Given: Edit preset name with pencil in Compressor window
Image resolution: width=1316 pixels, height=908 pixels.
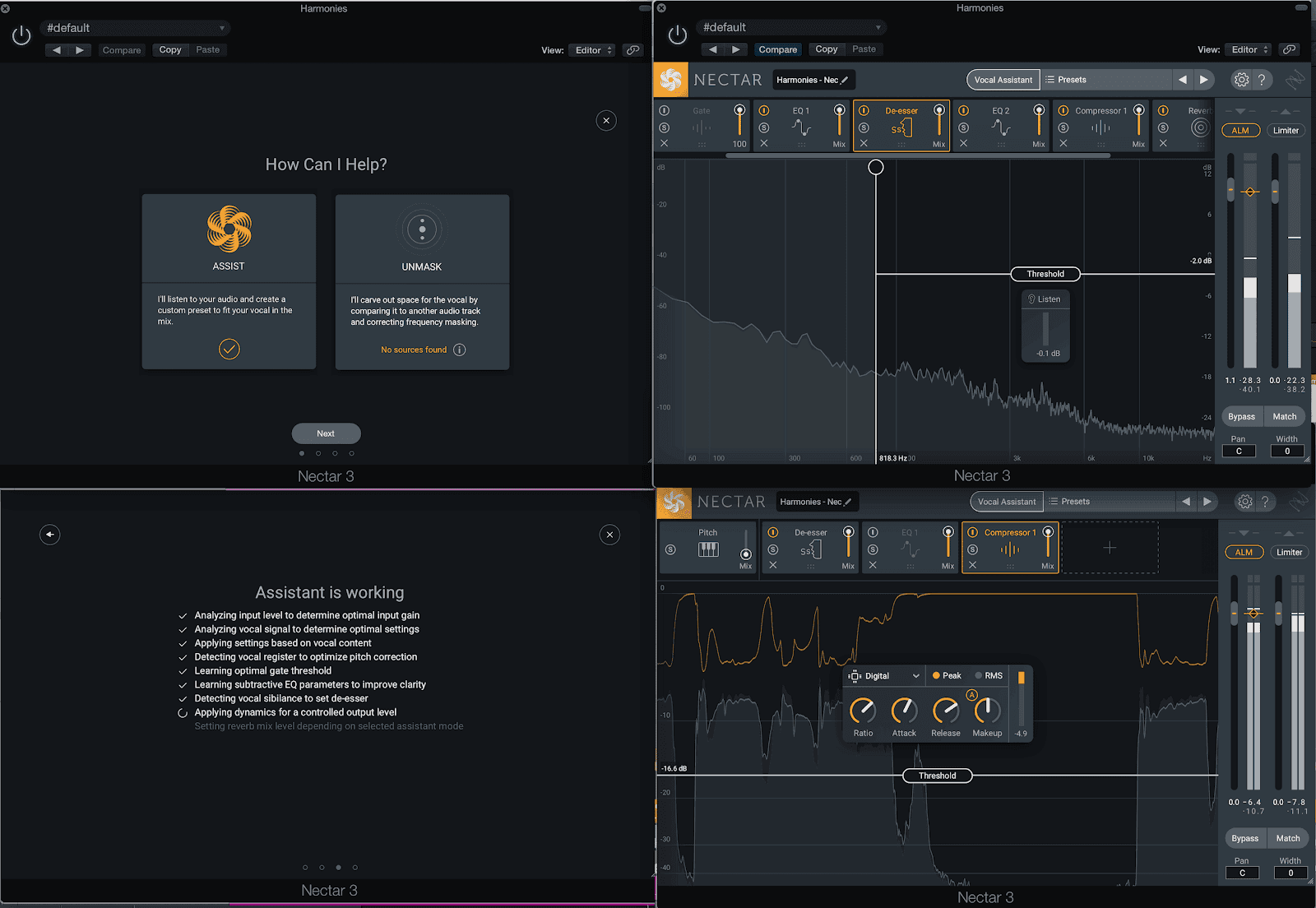Looking at the screenshot, I should (848, 502).
